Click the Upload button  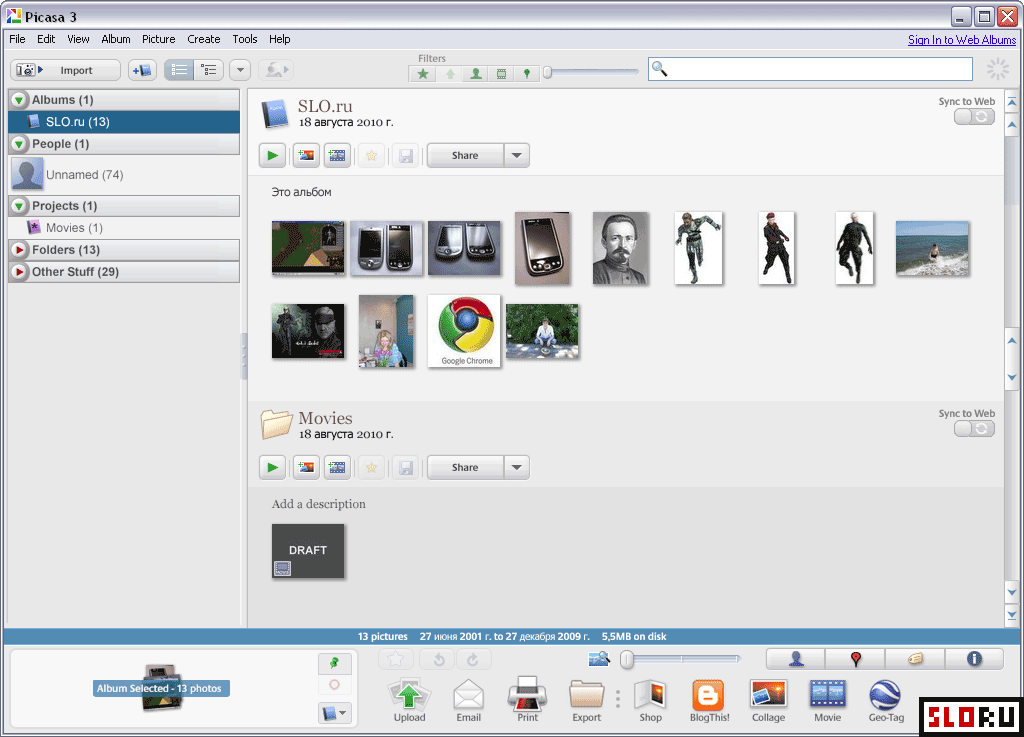click(x=409, y=700)
